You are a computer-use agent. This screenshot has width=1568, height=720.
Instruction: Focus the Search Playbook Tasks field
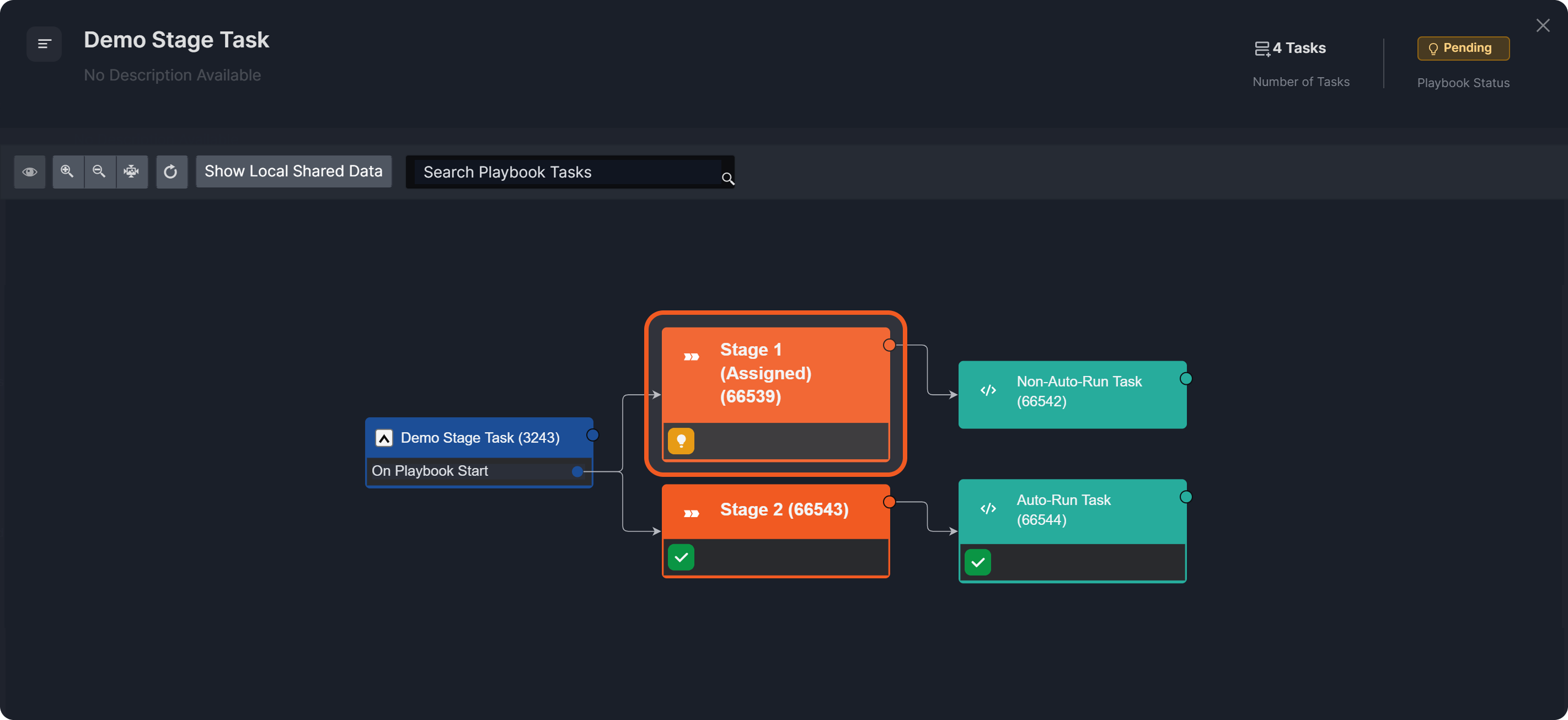click(x=566, y=172)
